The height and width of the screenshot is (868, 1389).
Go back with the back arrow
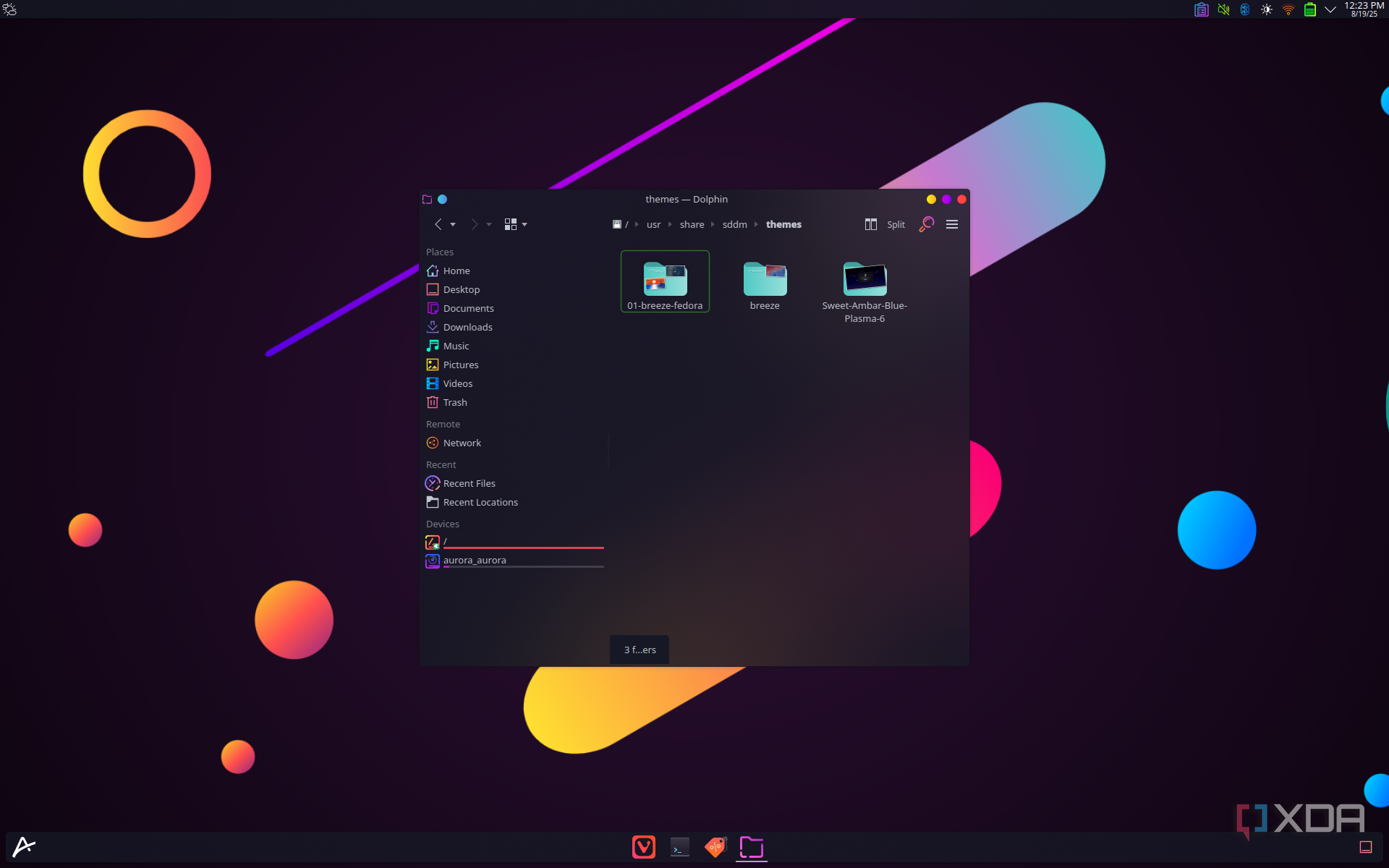pos(438,224)
